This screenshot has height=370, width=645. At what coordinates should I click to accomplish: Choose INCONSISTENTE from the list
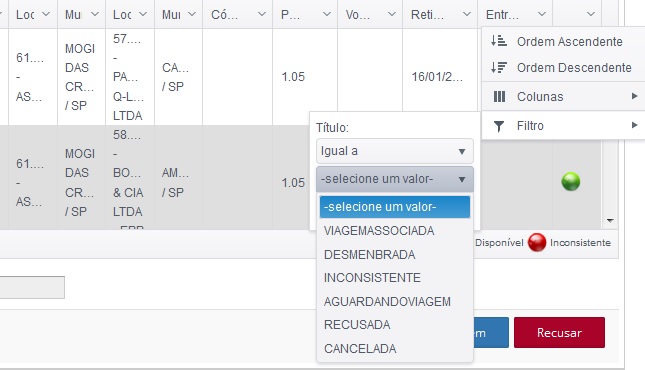coord(395,278)
